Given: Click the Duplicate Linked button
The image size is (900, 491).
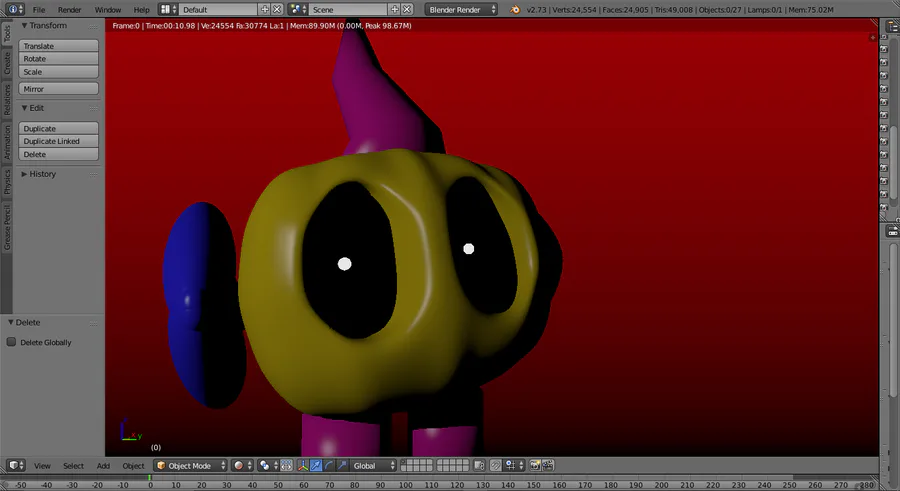Looking at the screenshot, I should 59,141.
